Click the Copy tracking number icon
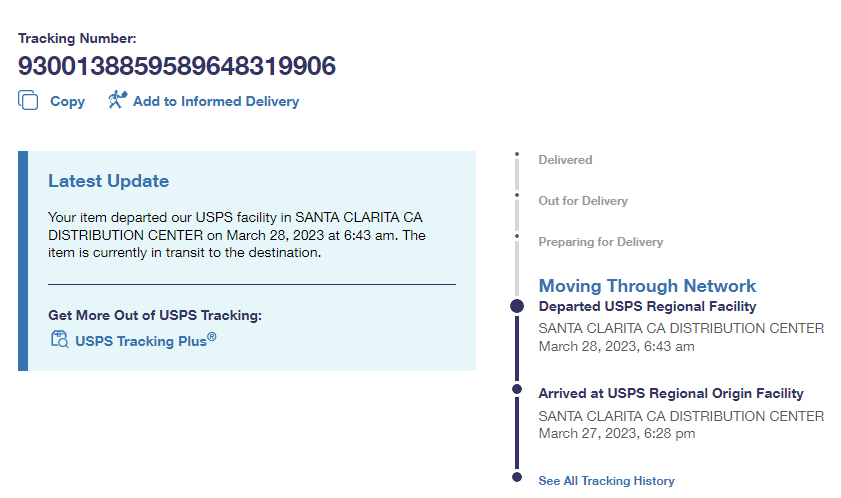 28,100
